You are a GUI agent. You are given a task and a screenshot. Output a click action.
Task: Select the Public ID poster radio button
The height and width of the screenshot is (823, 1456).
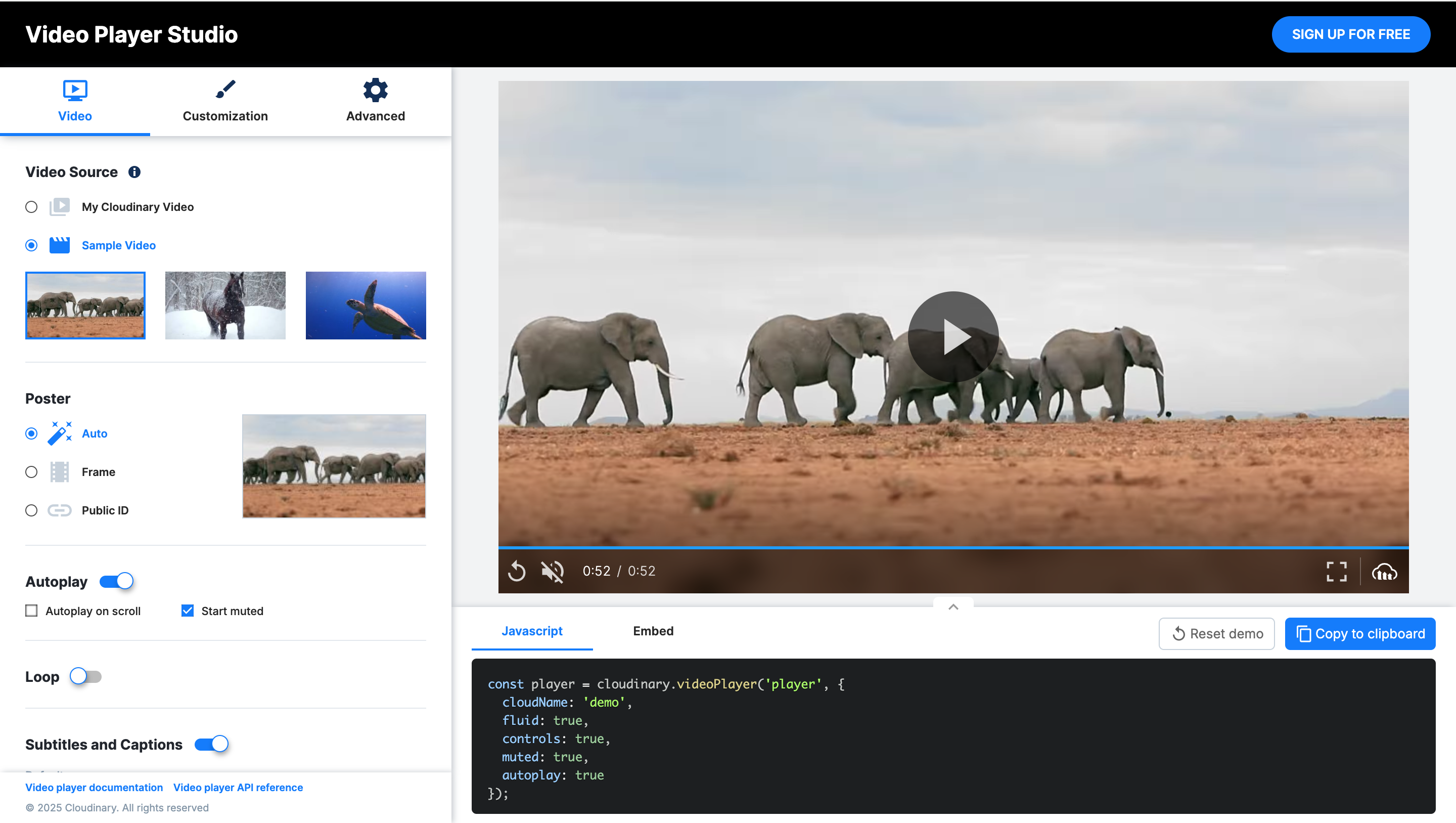pyautogui.click(x=32, y=510)
